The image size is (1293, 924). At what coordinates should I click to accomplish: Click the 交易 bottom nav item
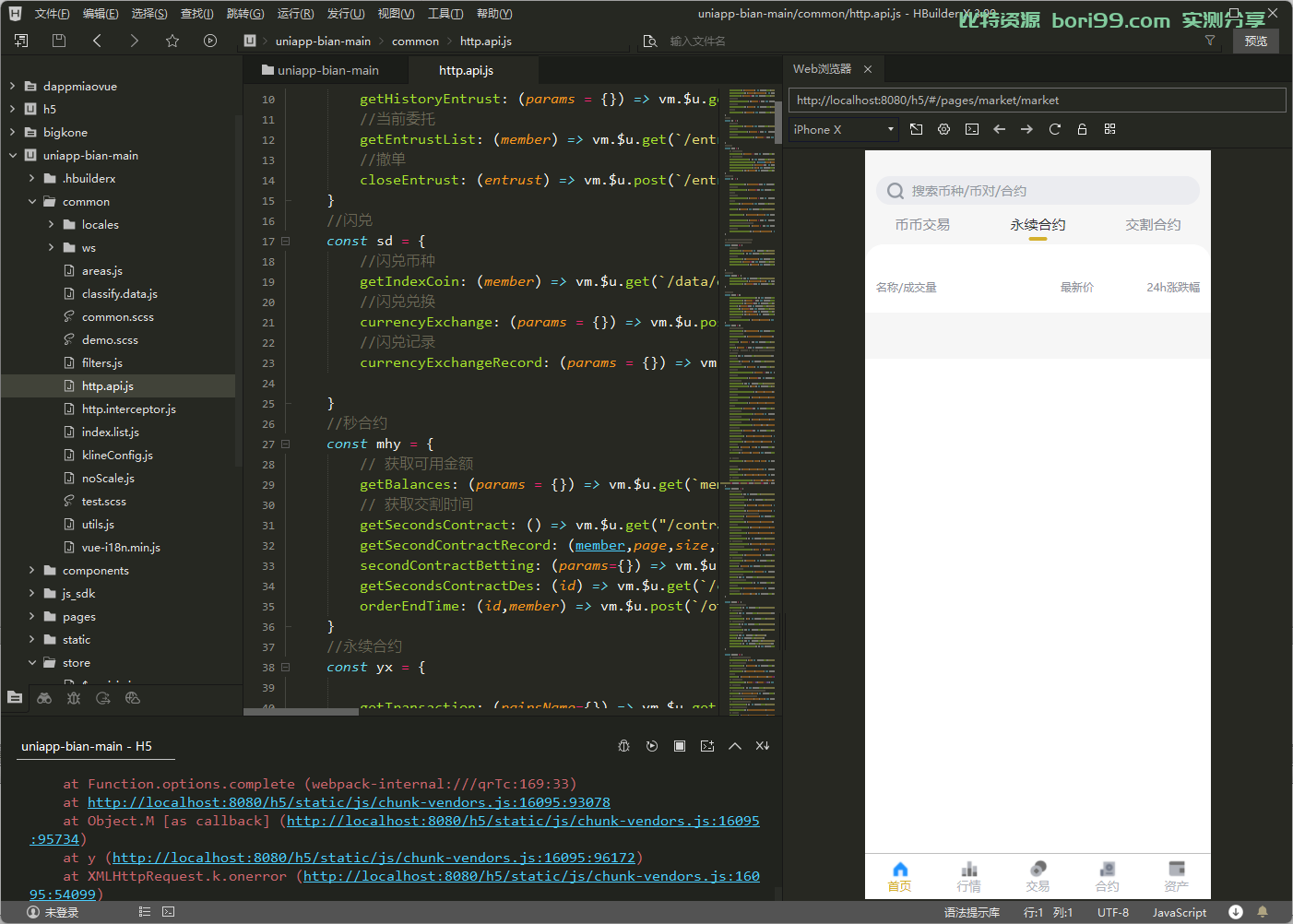point(1038,877)
